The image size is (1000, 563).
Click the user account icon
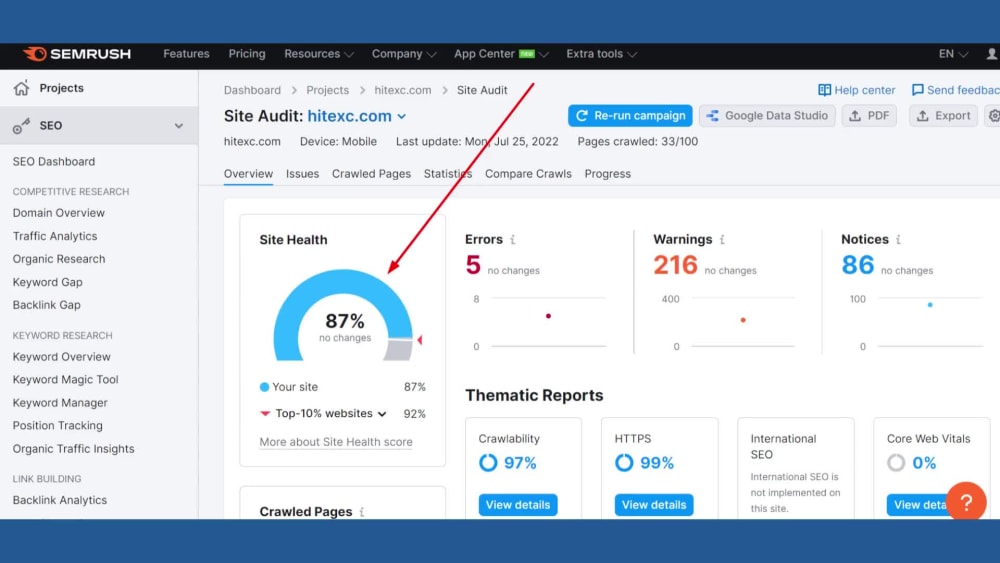click(x=992, y=54)
